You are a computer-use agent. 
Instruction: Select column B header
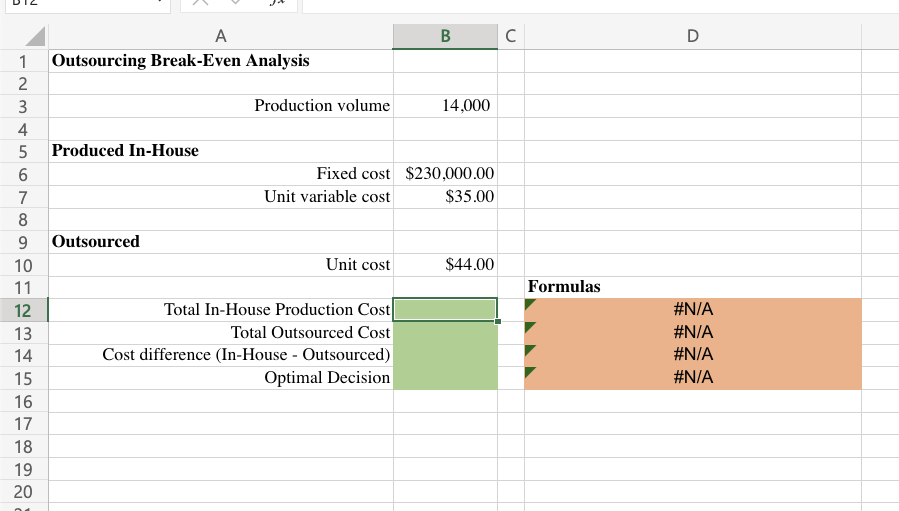(445, 36)
